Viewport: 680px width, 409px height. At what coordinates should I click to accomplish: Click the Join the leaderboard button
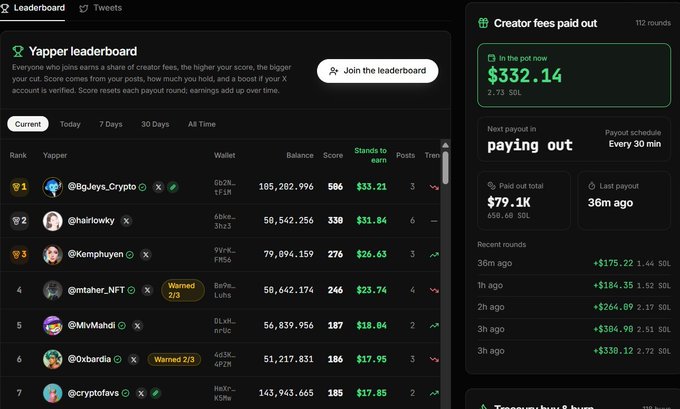377,71
